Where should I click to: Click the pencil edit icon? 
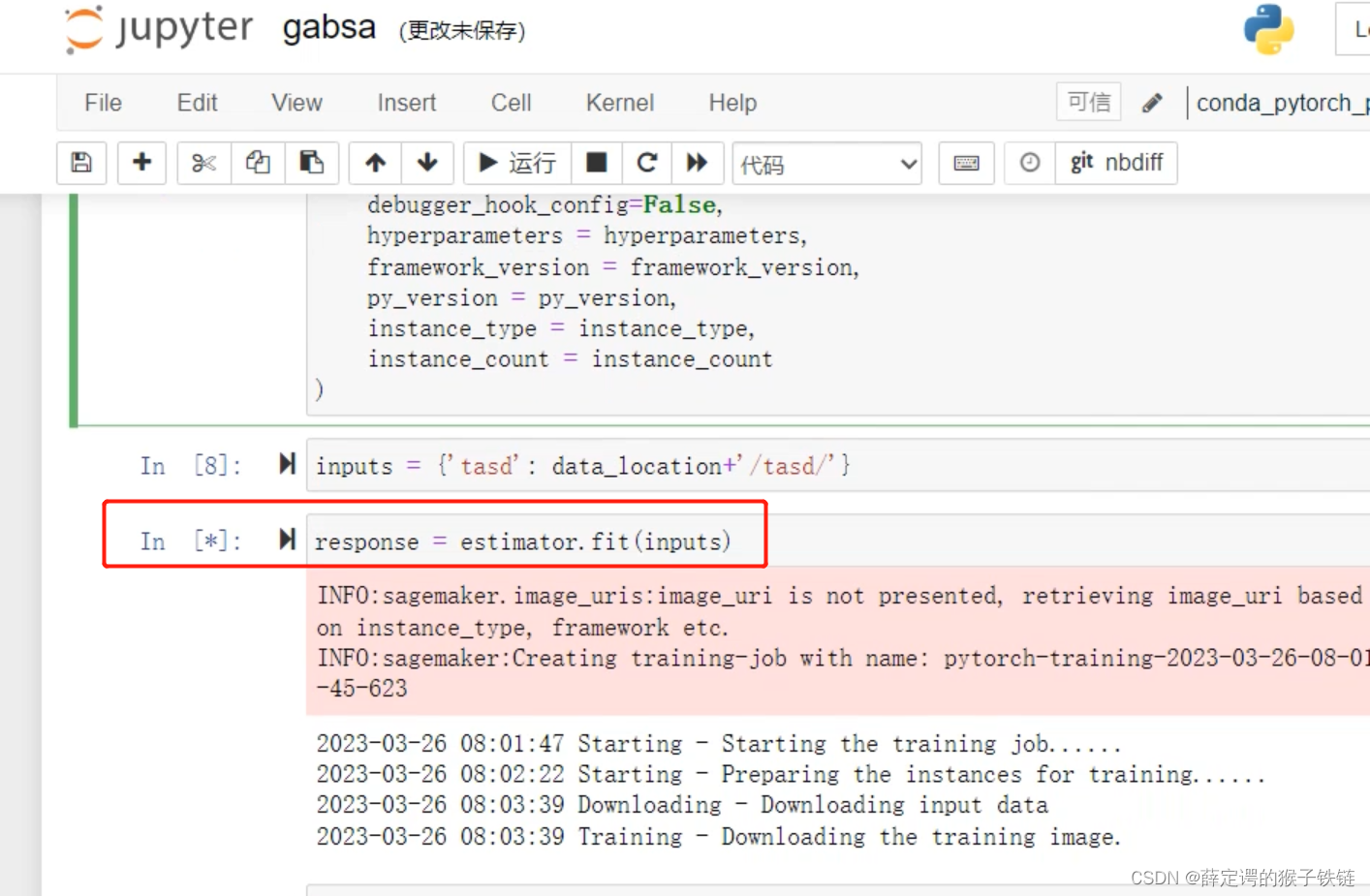pos(1152,103)
